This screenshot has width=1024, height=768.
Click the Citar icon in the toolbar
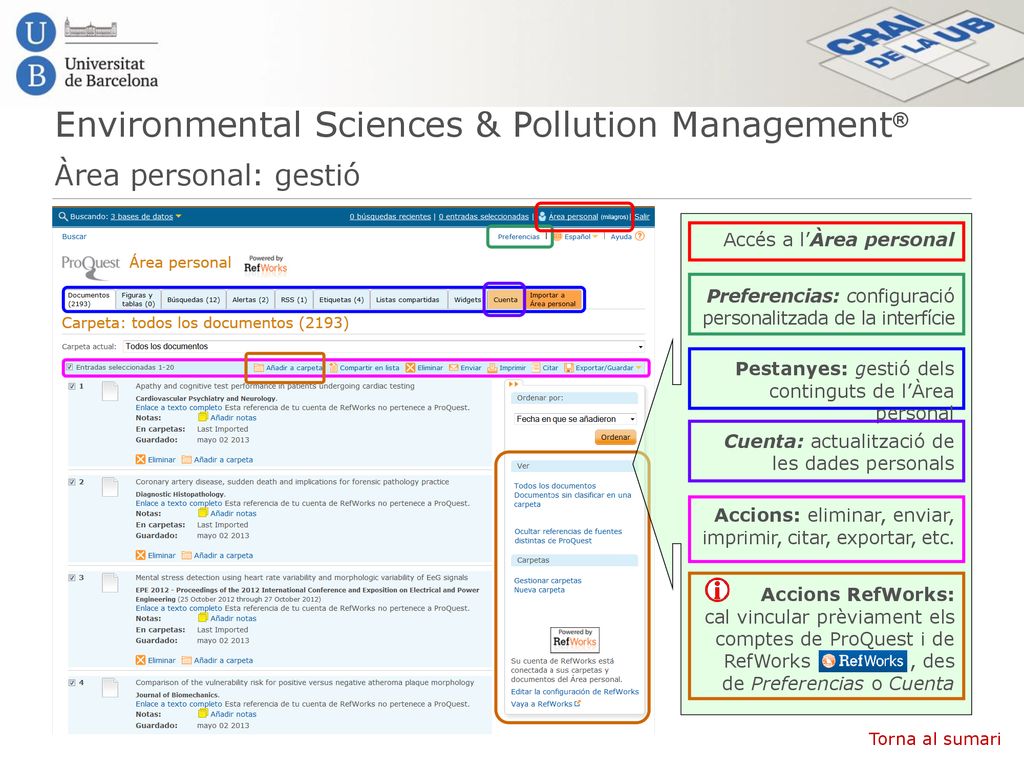536,368
